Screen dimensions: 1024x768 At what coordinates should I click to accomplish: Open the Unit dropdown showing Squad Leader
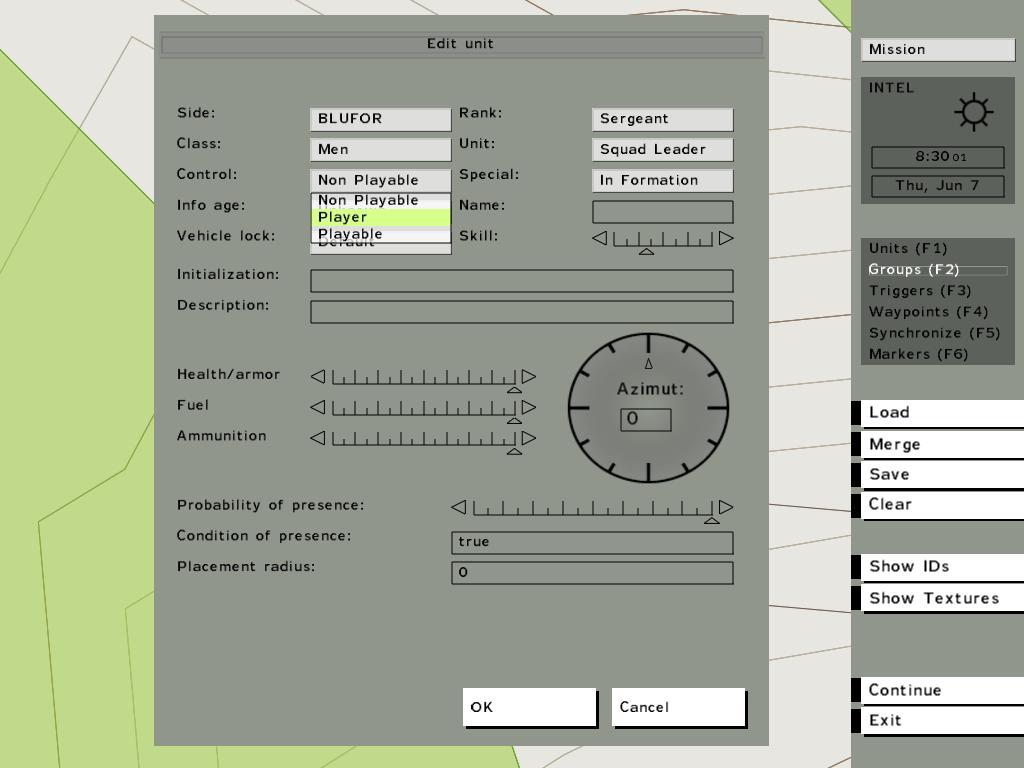pos(663,150)
